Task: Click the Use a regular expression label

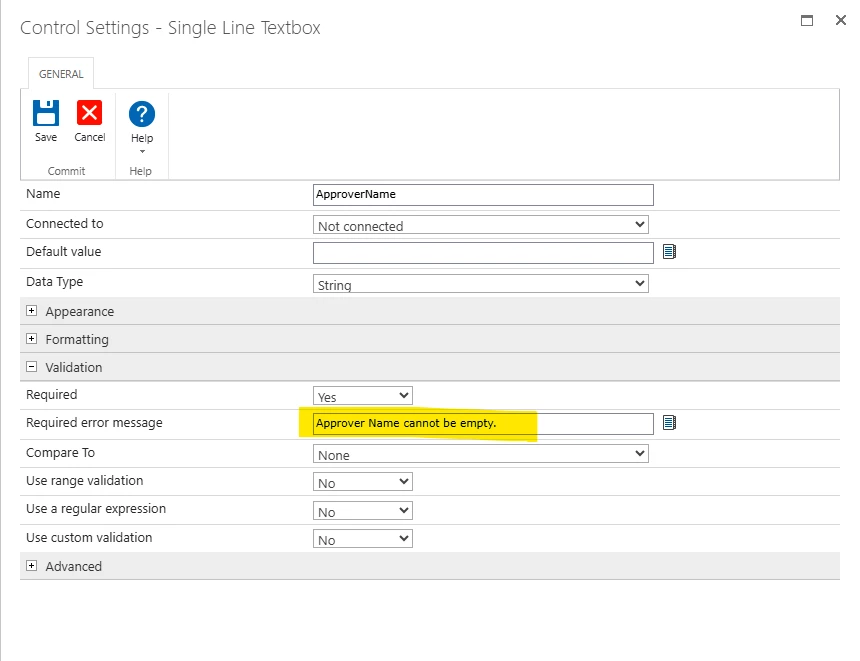Action: 96,509
